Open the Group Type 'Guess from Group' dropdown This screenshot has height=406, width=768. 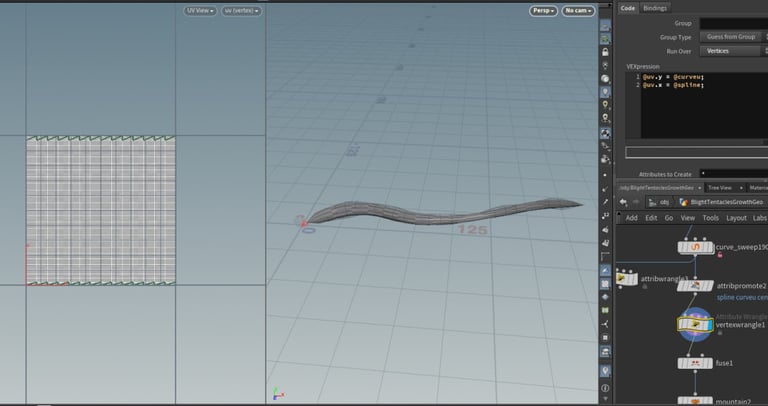[734, 37]
